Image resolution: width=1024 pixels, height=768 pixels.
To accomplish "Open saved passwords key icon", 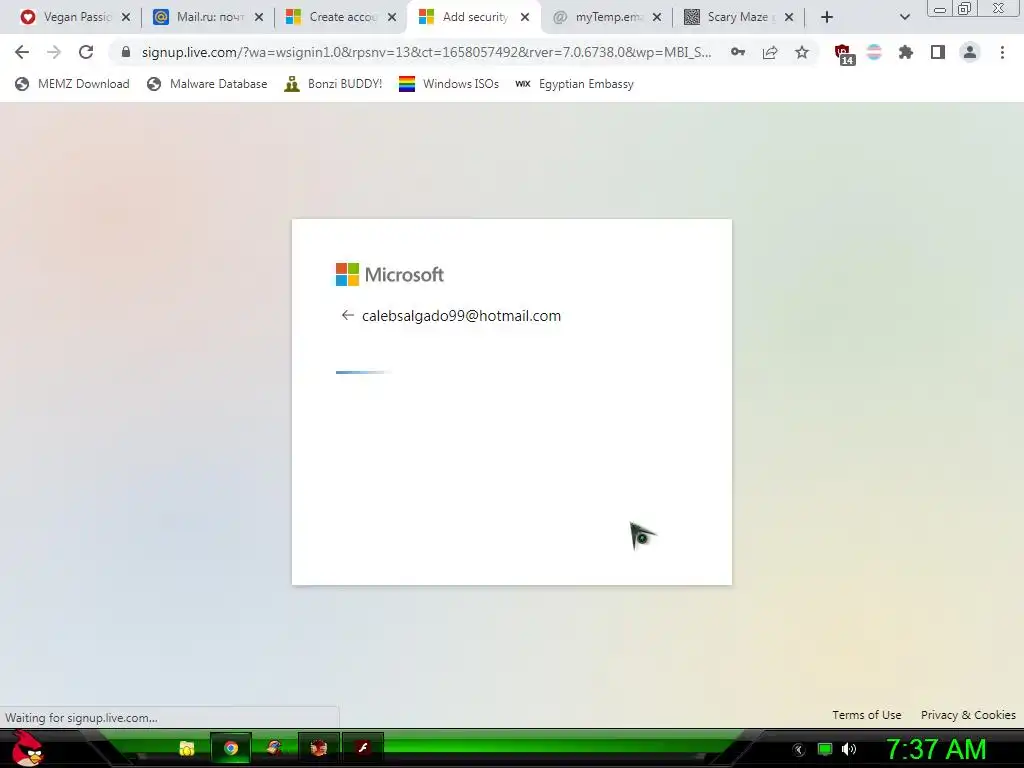I will point(738,52).
